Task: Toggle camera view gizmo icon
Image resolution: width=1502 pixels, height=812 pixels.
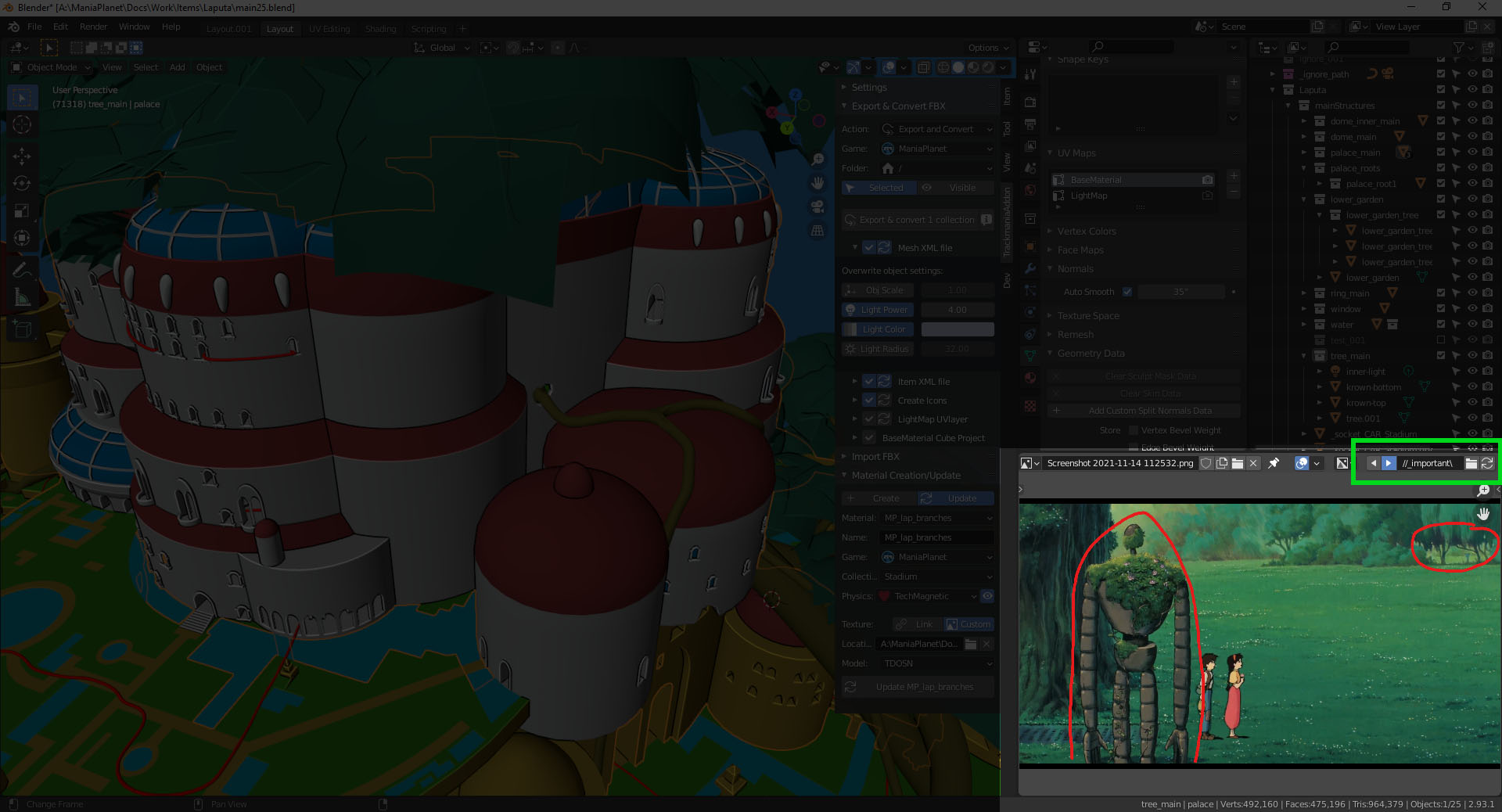Action: pyautogui.click(x=817, y=207)
